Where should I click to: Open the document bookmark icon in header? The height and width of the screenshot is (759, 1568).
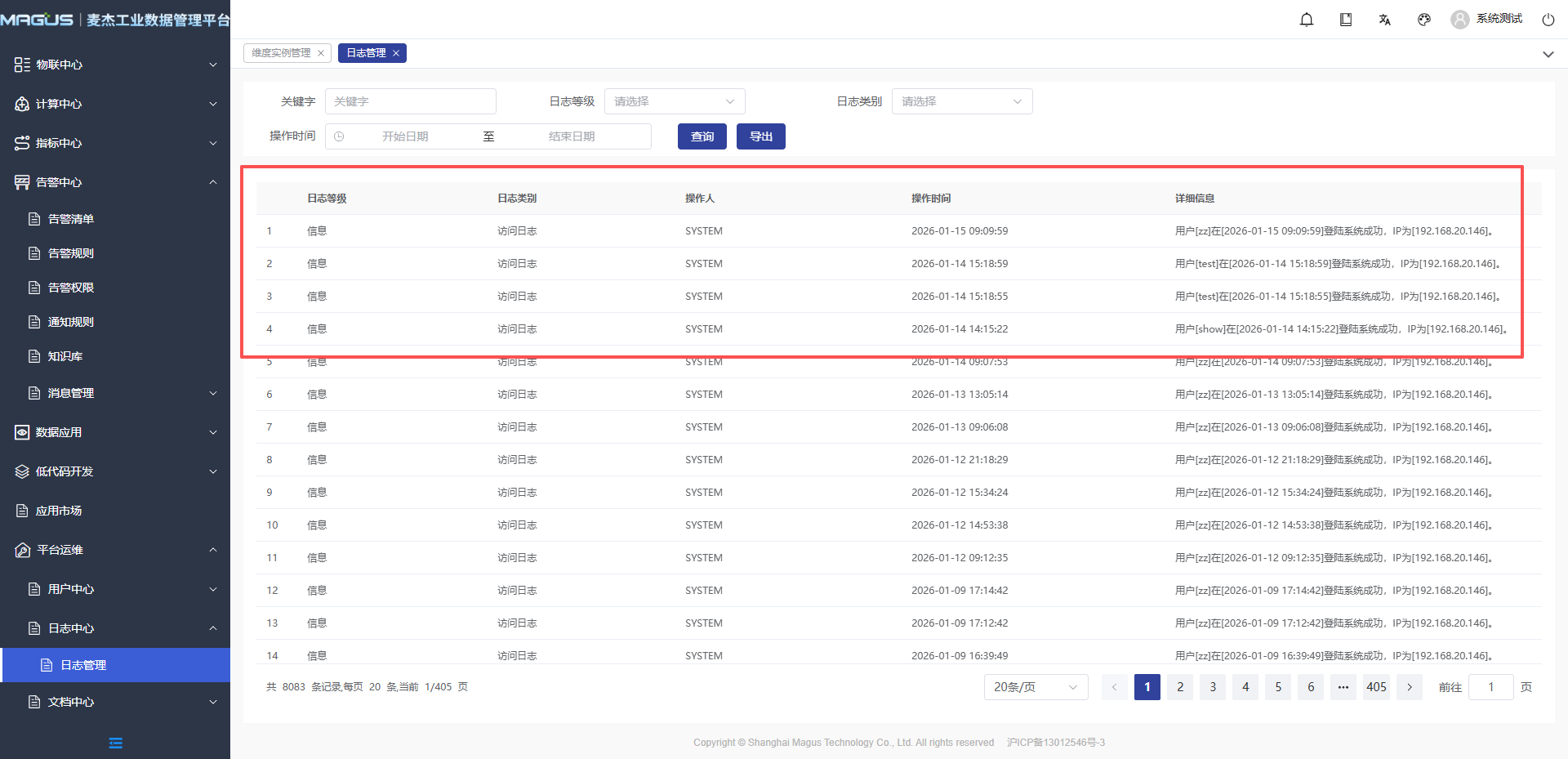coord(1346,20)
